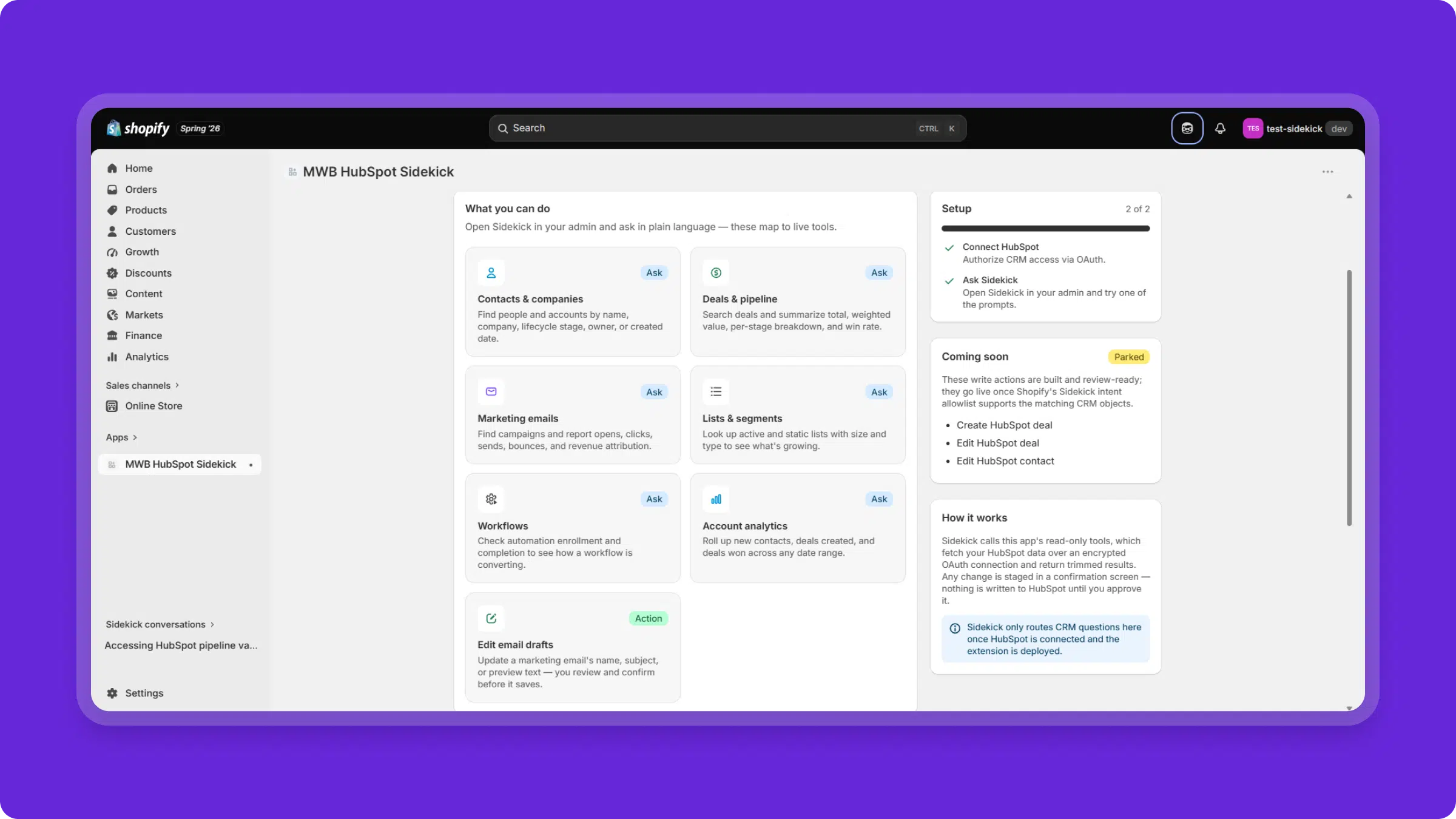Image resolution: width=1456 pixels, height=819 pixels.
Task: Open the Sidekick assistant icon
Action: (1187, 128)
